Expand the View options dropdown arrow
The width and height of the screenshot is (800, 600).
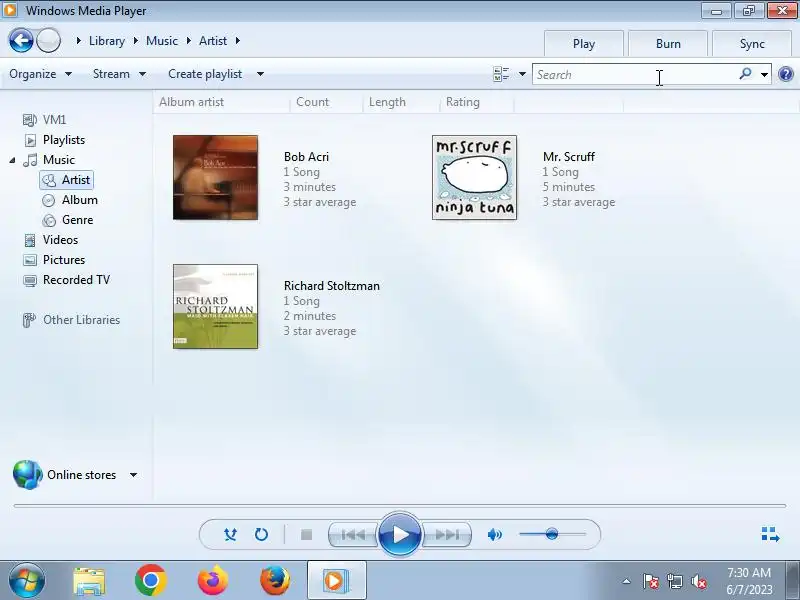[x=522, y=74]
